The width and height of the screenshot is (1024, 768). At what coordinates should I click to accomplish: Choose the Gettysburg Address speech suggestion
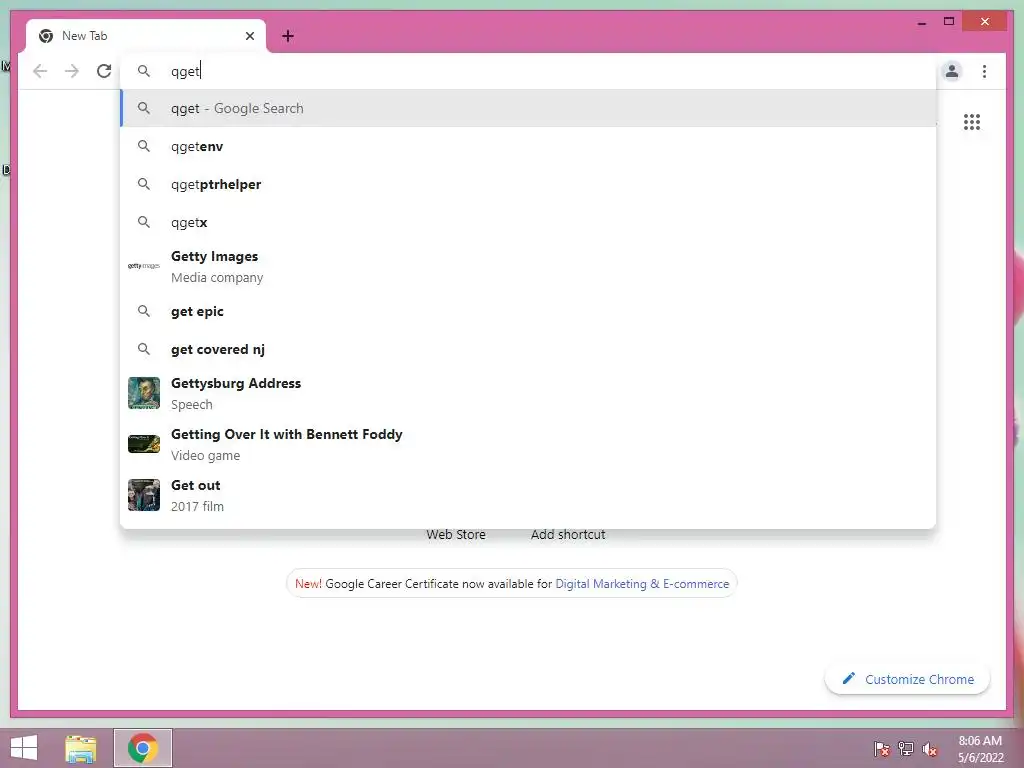point(528,393)
